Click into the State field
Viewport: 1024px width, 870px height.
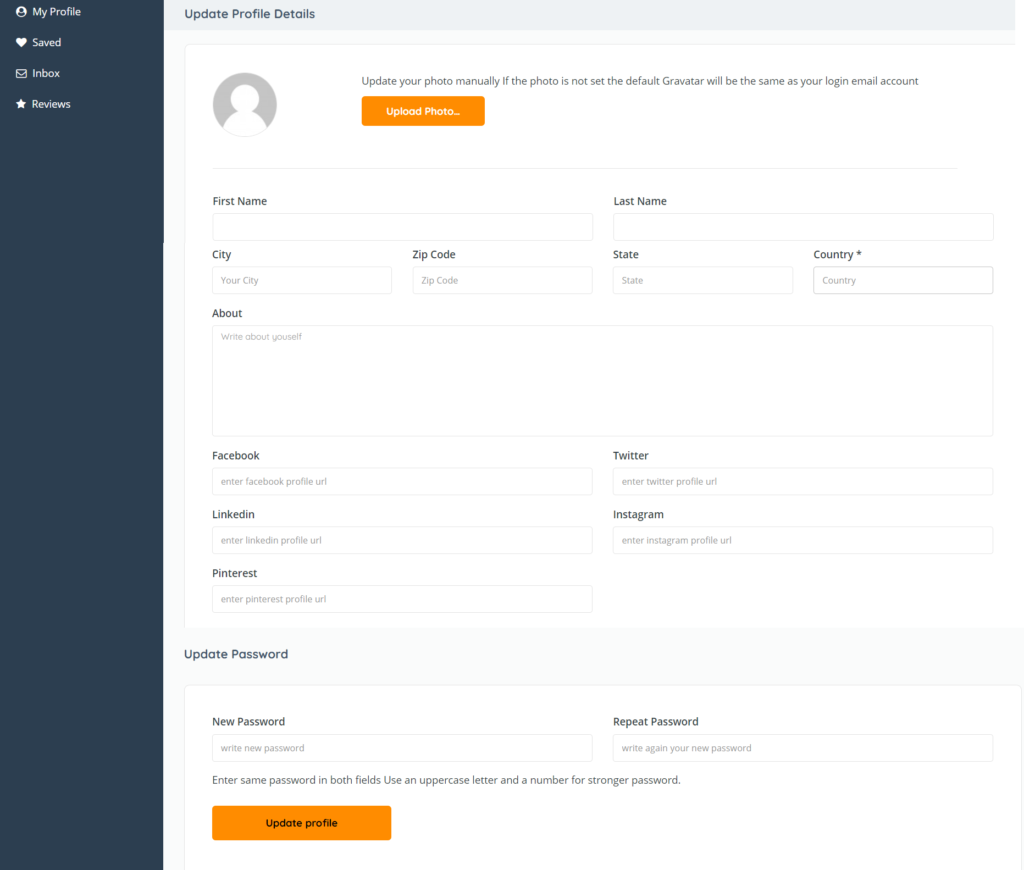(x=703, y=281)
